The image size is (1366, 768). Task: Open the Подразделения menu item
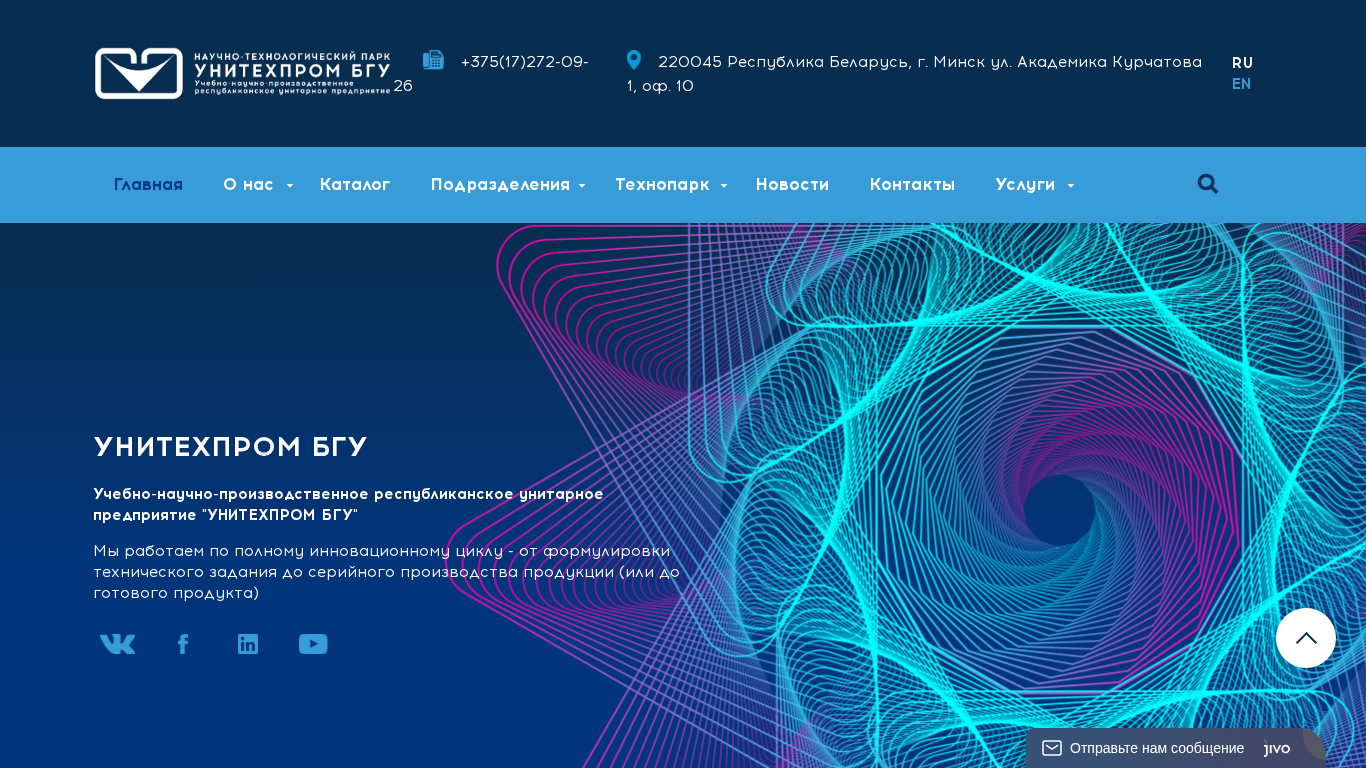500,184
